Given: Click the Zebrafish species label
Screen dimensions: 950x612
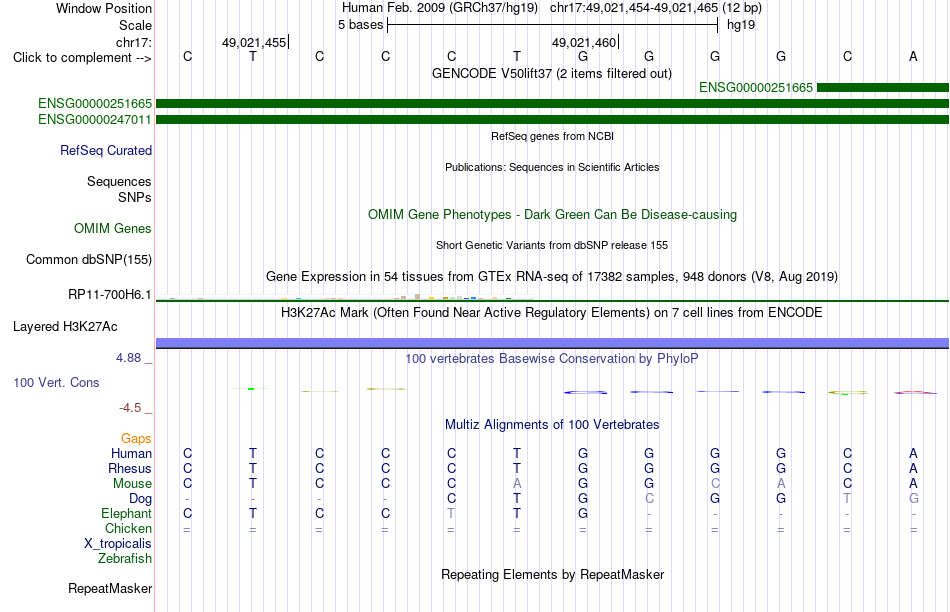Looking at the screenshot, I should tap(125, 559).
